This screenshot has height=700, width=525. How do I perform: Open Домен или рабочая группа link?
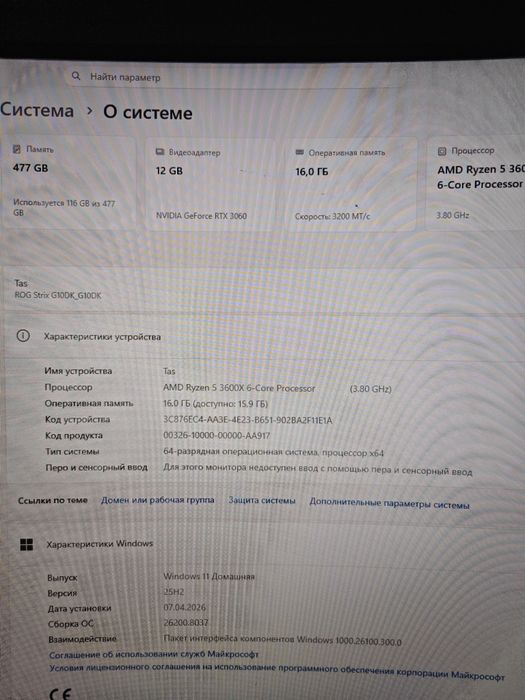pos(158,500)
